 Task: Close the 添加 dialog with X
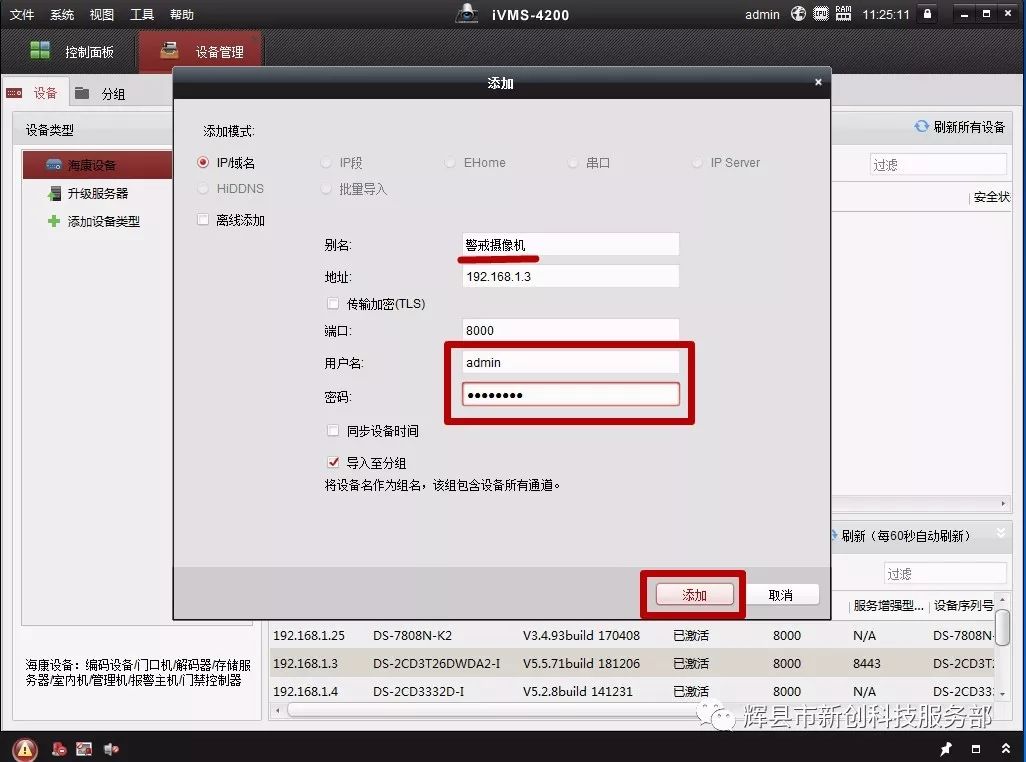click(818, 82)
